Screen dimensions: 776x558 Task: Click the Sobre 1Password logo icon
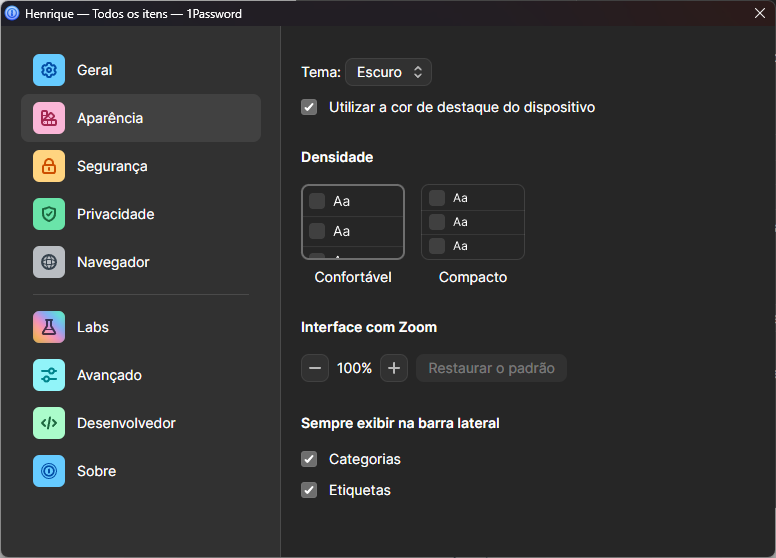49,471
